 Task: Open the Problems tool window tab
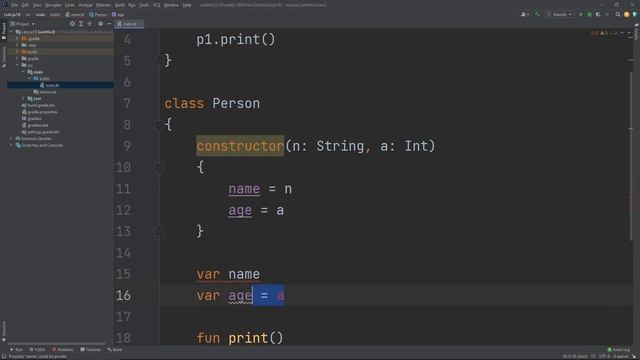pyautogui.click(x=62, y=349)
